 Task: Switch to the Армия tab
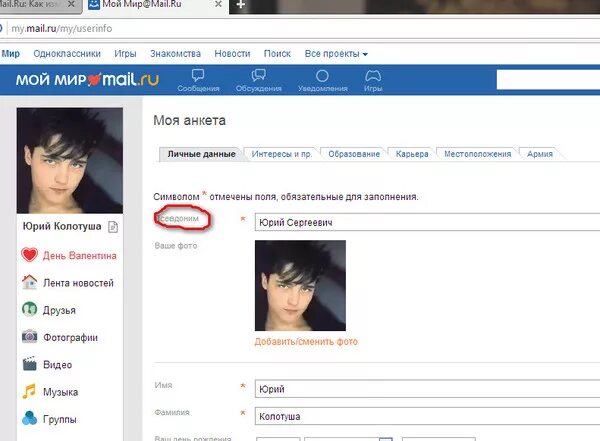click(540, 154)
